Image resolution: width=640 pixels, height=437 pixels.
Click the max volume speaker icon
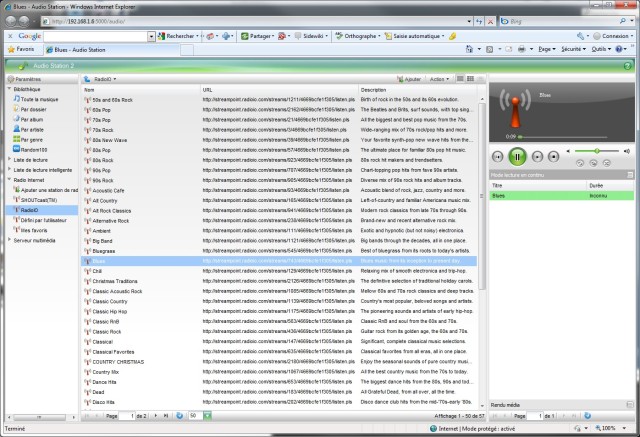click(627, 151)
